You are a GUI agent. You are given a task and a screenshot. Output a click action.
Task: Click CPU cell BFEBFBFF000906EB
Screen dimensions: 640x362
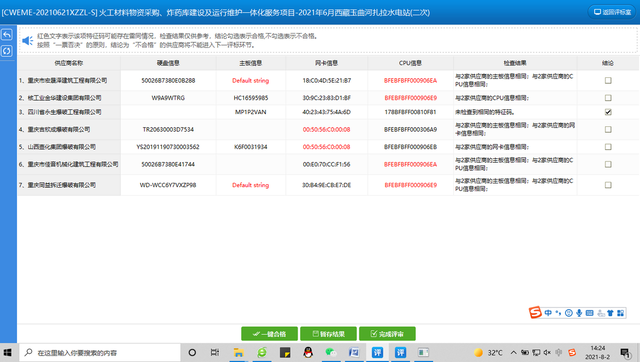(410, 147)
